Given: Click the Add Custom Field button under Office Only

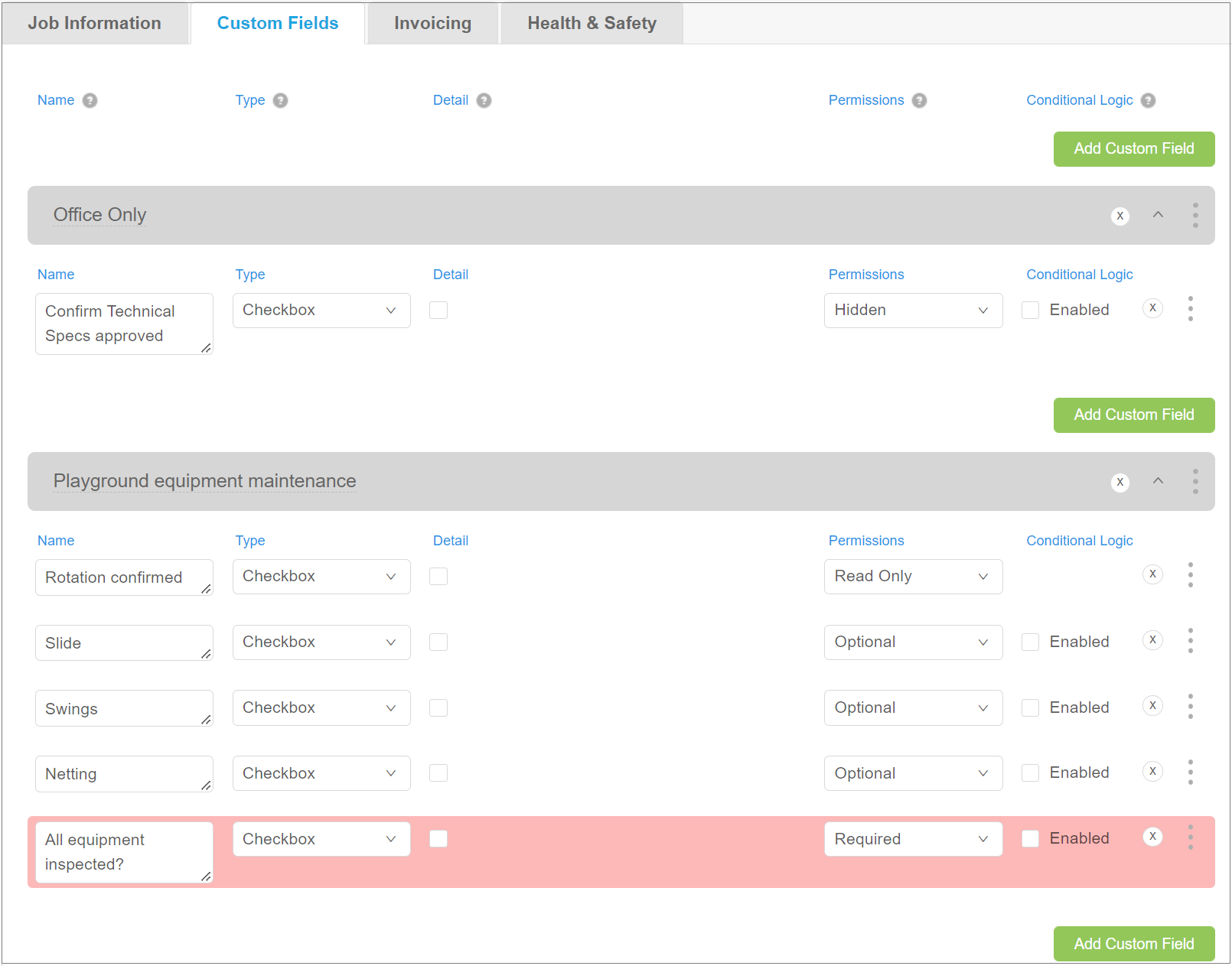Looking at the screenshot, I should 1133,415.
